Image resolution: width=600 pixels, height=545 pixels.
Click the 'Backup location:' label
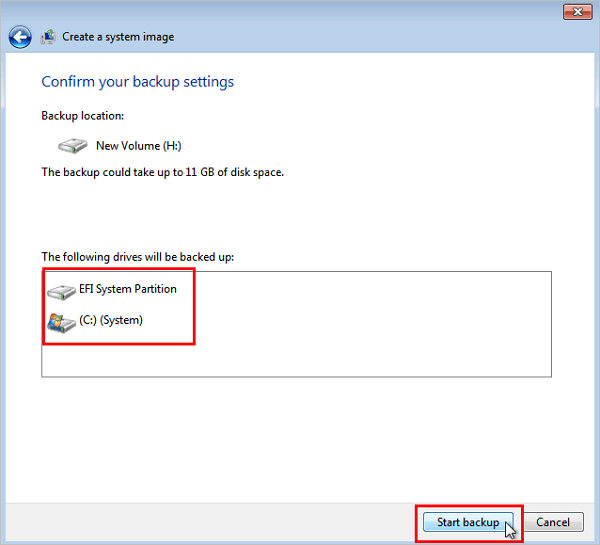(x=82, y=117)
